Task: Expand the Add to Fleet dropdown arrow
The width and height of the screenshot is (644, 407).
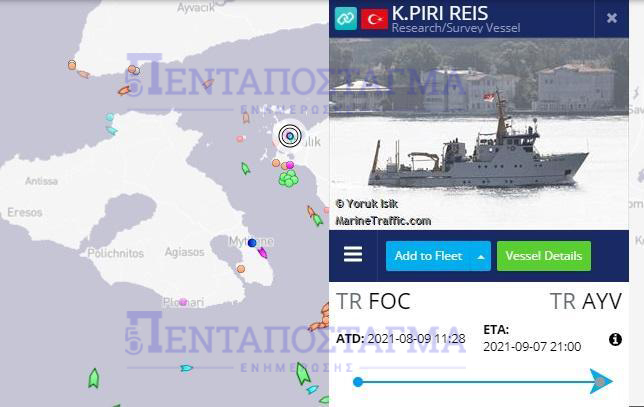Action: (x=481, y=257)
